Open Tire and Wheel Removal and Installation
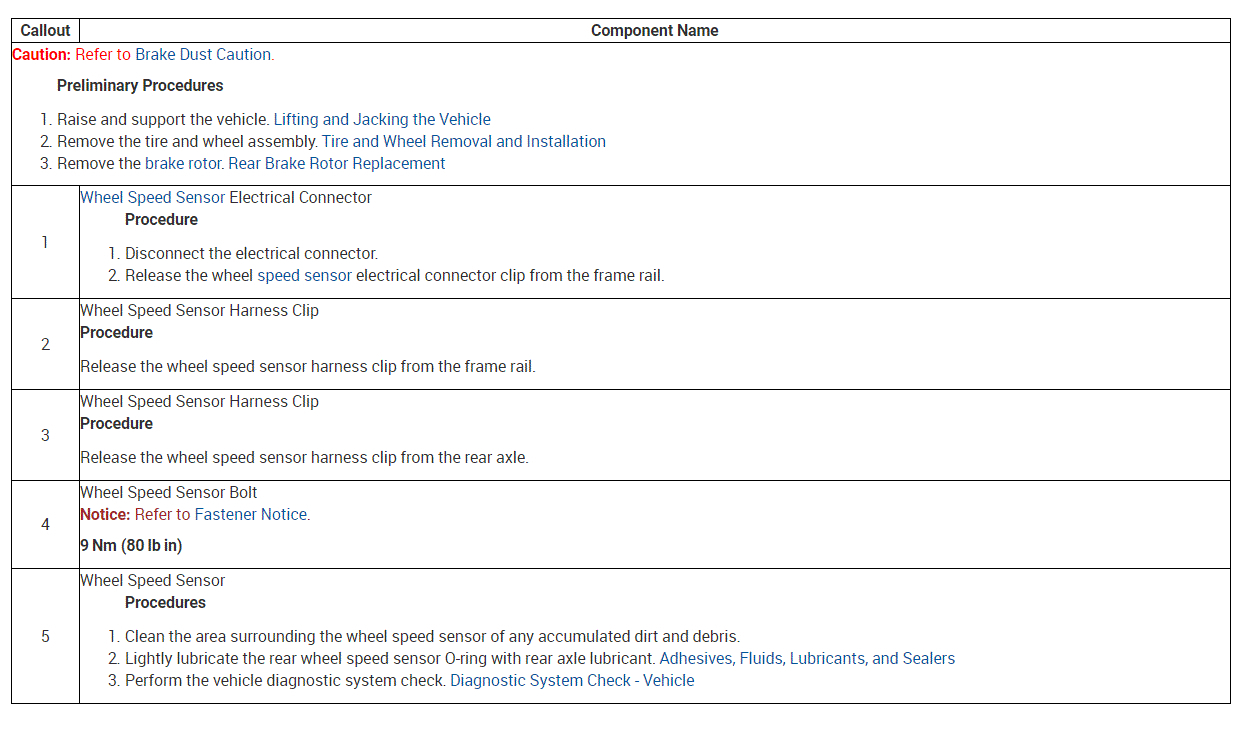The height and width of the screenshot is (735, 1243). (463, 141)
